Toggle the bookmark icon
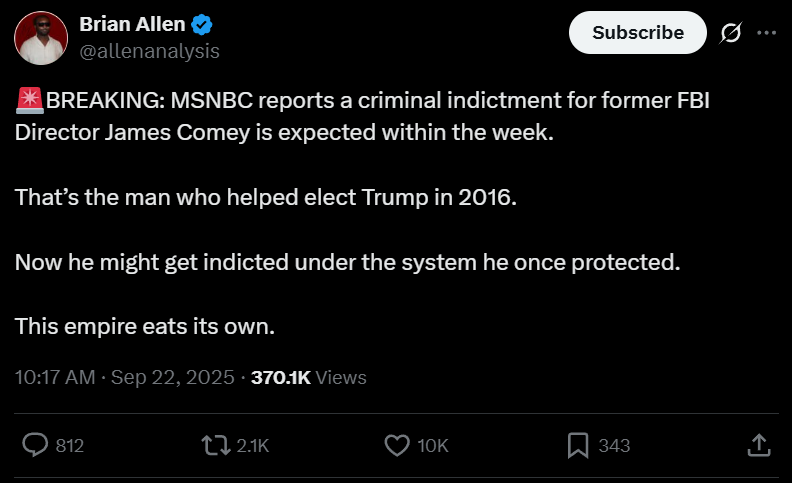The width and height of the screenshot is (792, 483). 577,445
